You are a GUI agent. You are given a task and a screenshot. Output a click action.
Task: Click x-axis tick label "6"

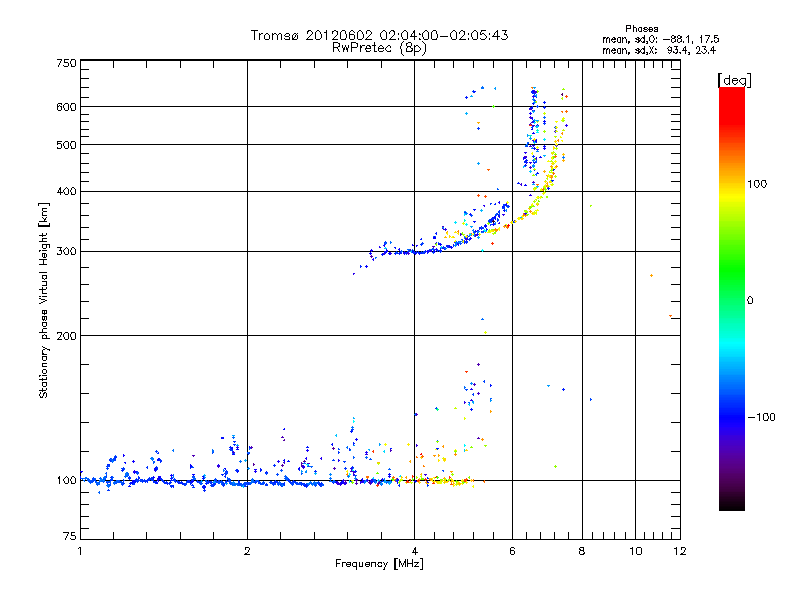pyautogui.click(x=512, y=551)
